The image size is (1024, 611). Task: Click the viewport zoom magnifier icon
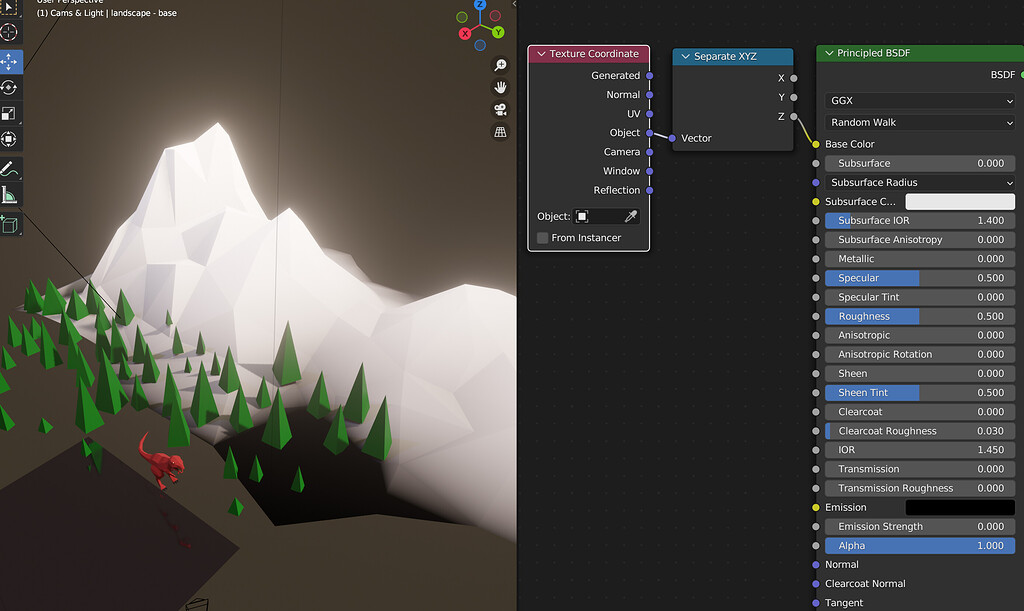click(500, 65)
